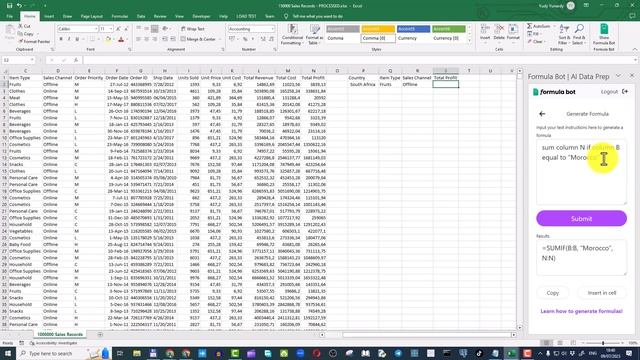Image resolution: width=640 pixels, height=360 pixels.
Task: Open the Page Layout tab
Action: [x=91, y=16]
